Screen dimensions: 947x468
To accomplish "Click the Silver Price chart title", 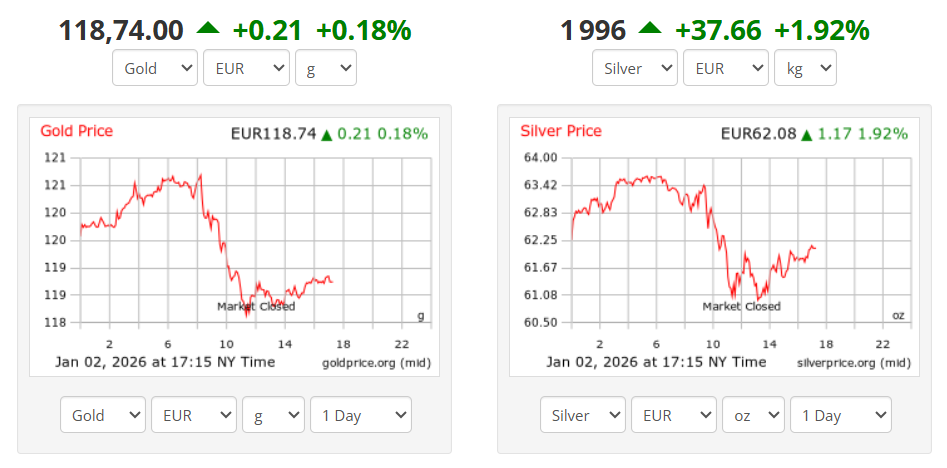I will tap(561, 131).
